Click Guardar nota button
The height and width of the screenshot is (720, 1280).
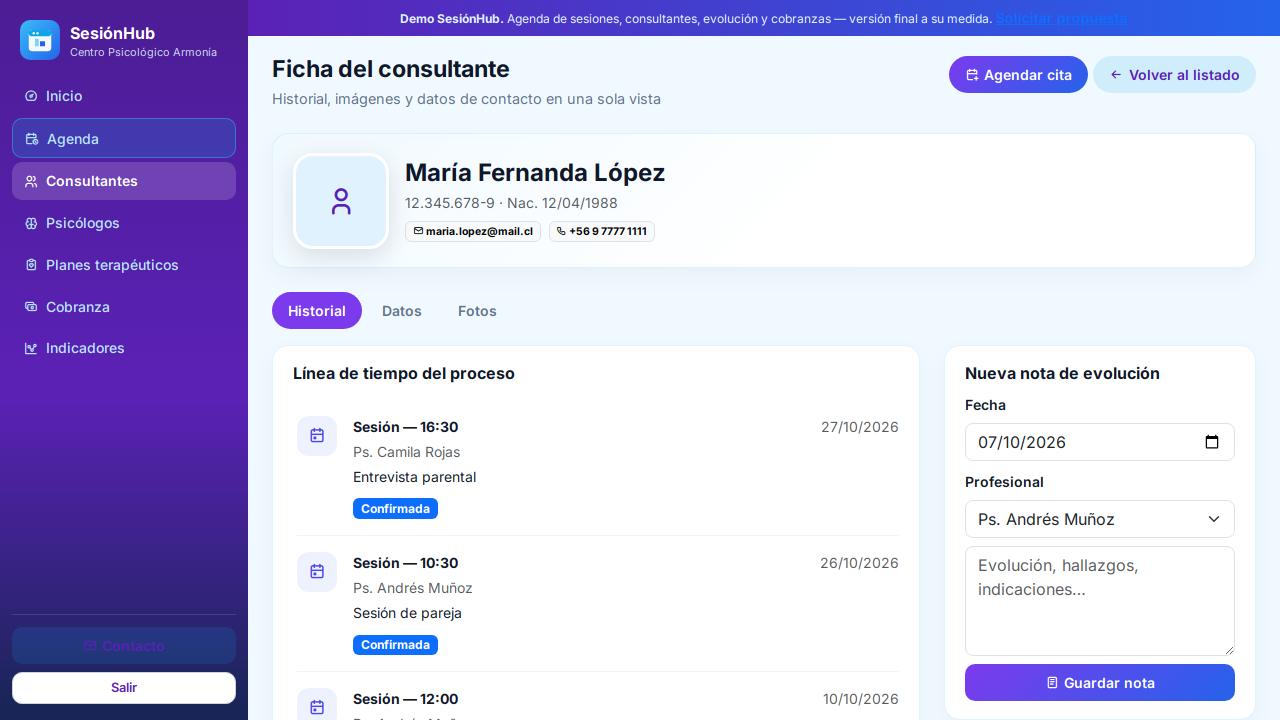1100,683
